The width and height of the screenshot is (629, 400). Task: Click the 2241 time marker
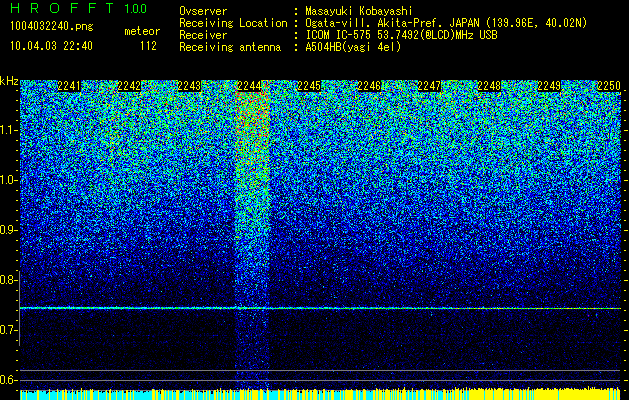pos(69,86)
